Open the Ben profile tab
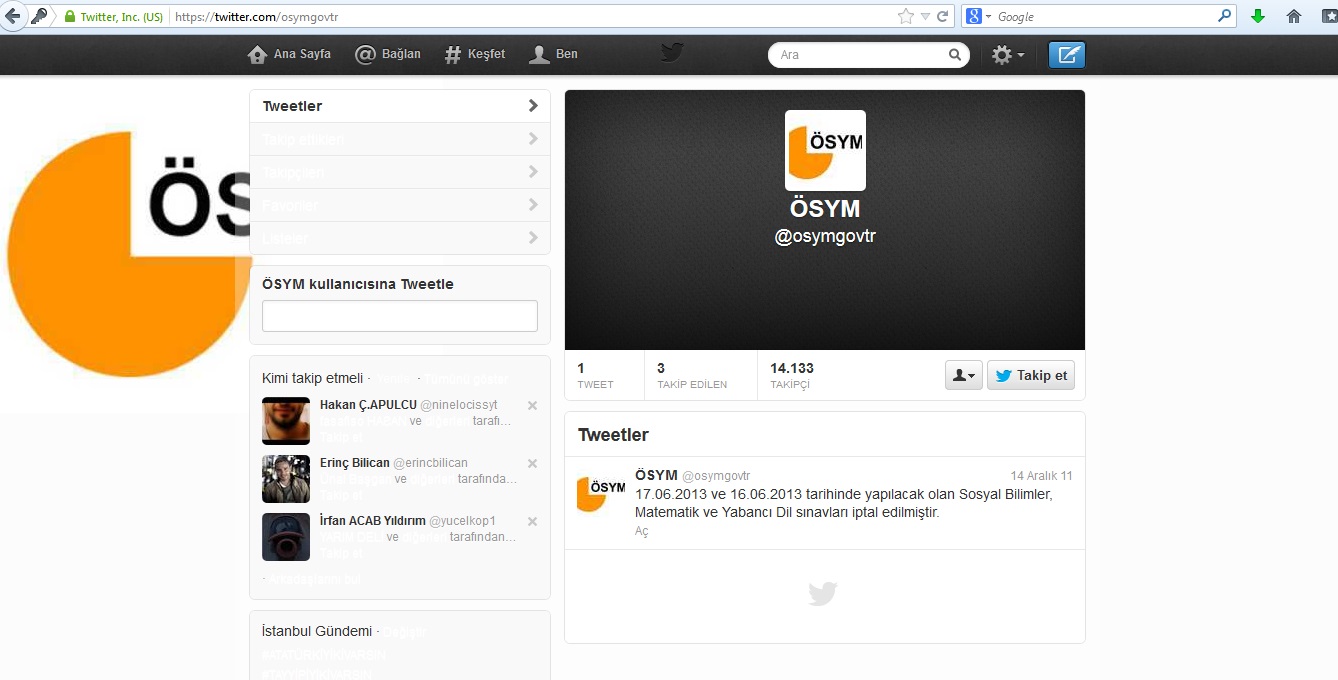Viewport: 1338px width, 680px height. coord(553,54)
